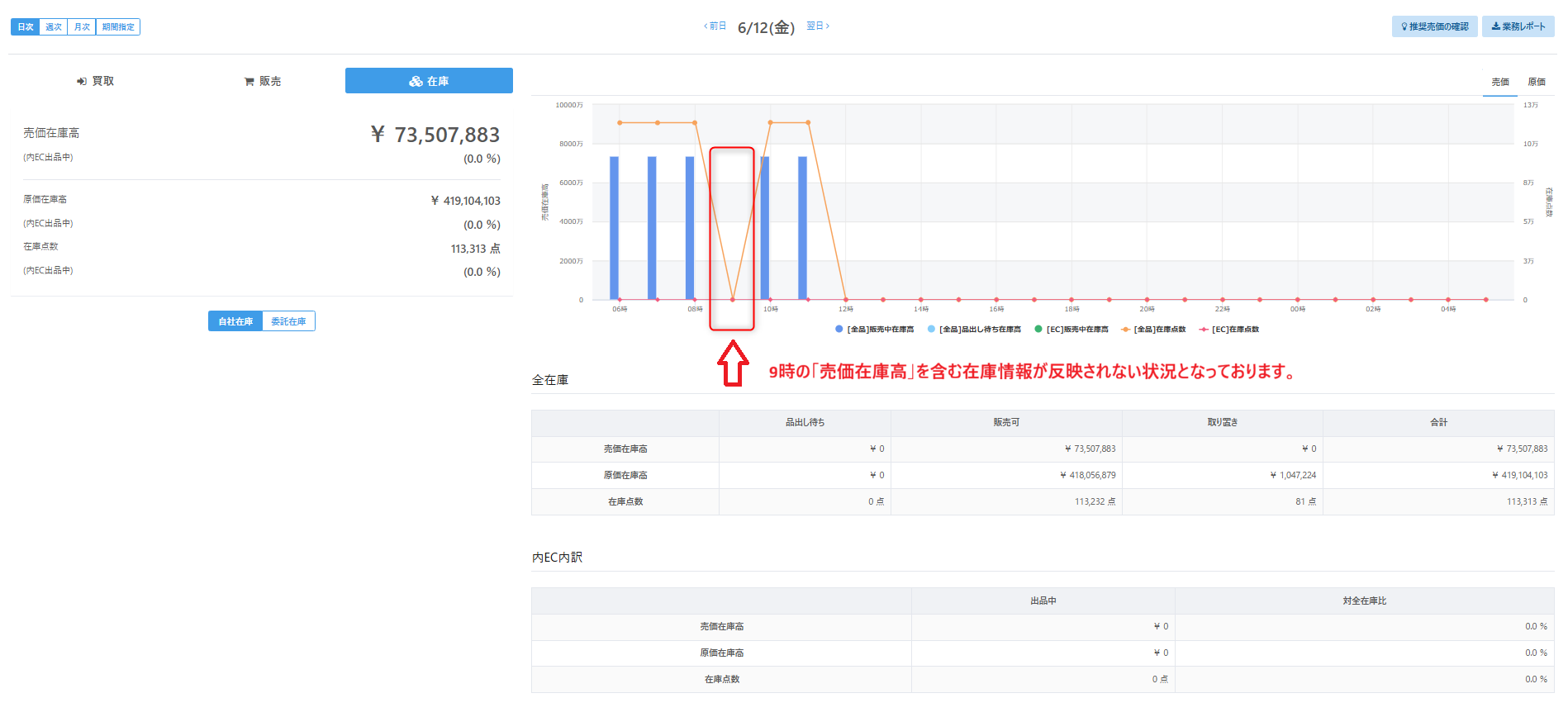Go to the next day (翌日)
This screenshot has height=717, width=1568.
coord(818,26)
